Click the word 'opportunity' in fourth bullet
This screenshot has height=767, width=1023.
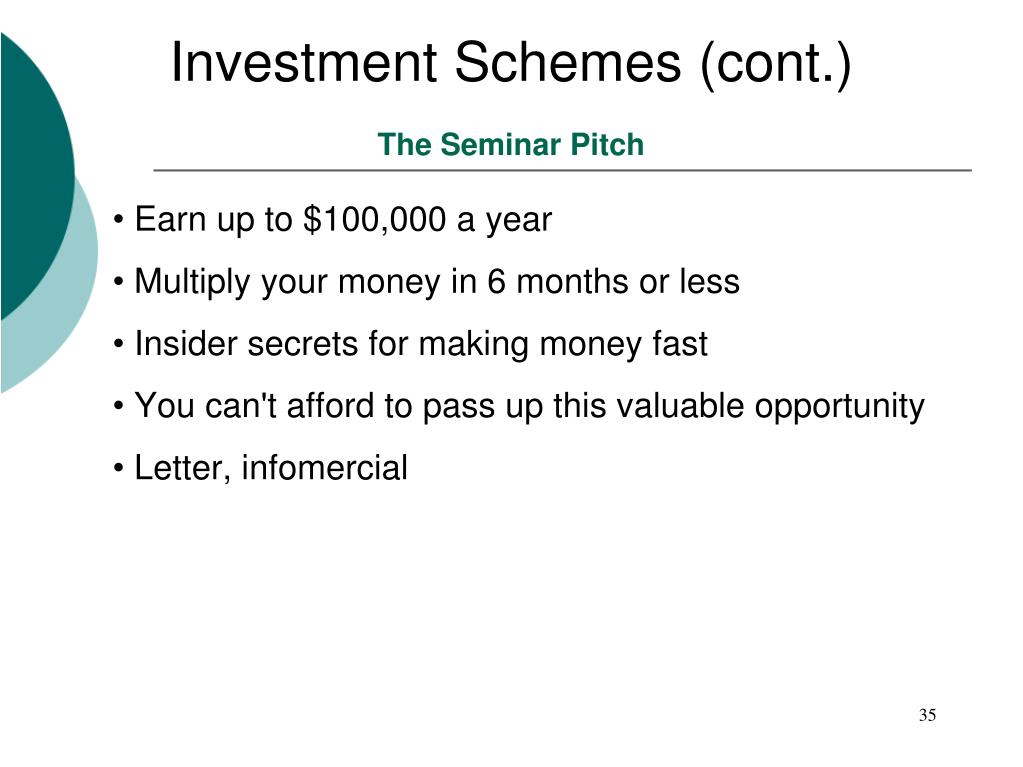pyautogui.click(x=840, y=407)
